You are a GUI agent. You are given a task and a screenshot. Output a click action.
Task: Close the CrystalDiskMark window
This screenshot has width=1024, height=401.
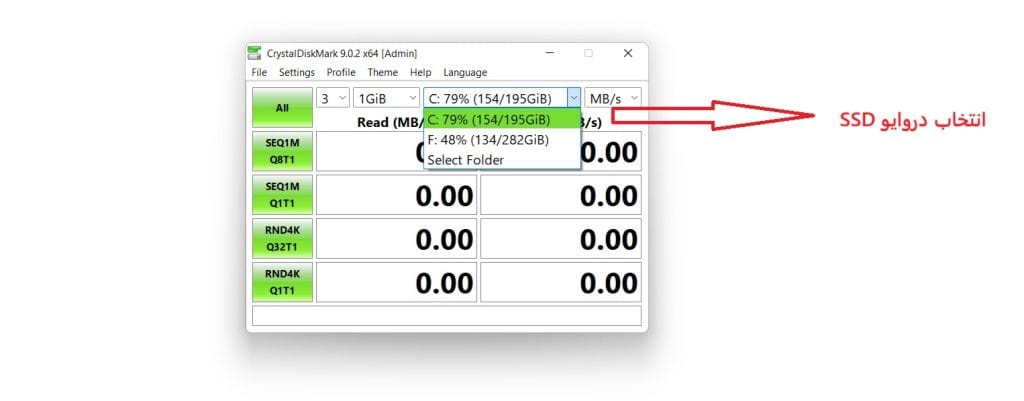point(628,54)
